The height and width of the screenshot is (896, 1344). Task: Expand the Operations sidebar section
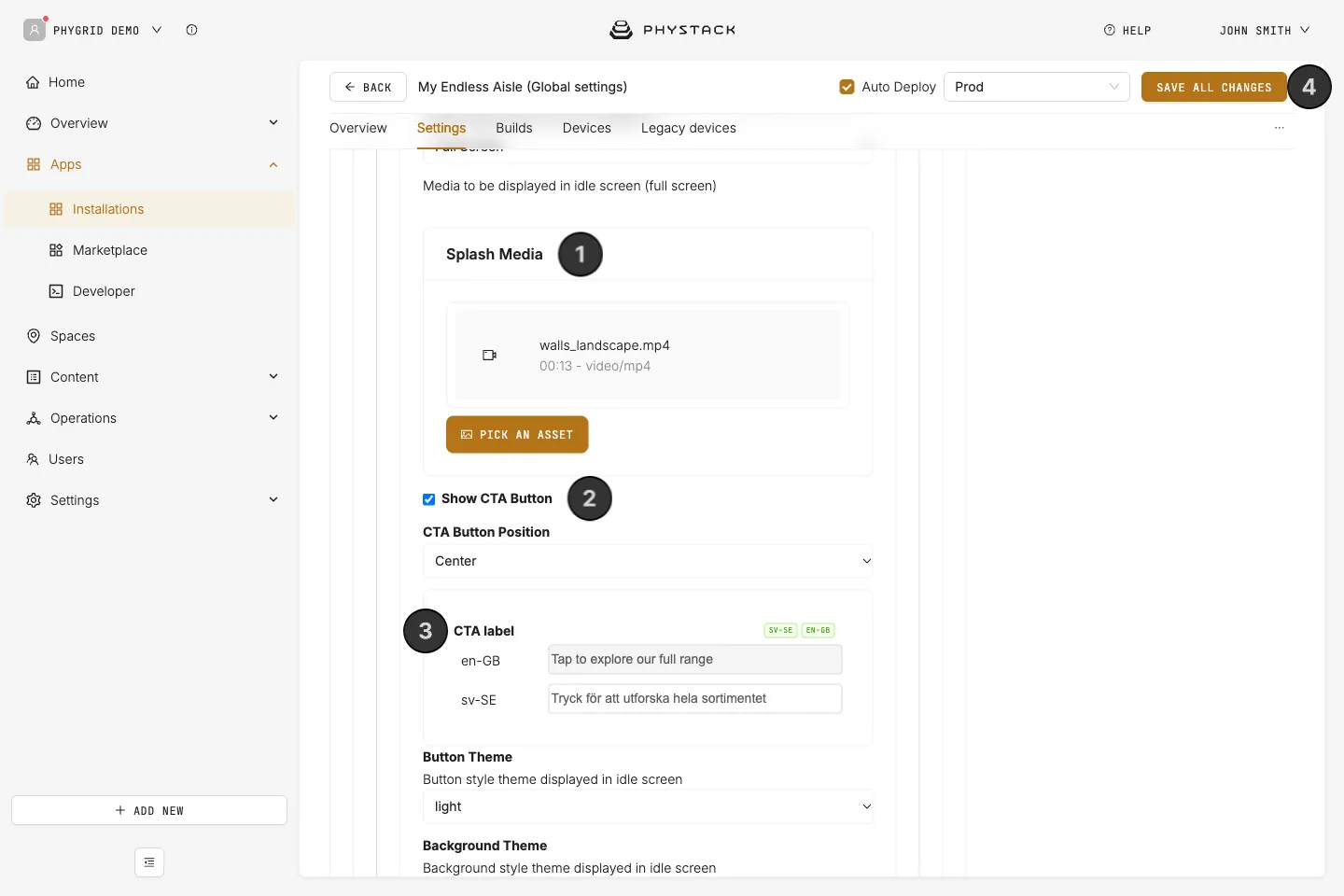[273, 417]
